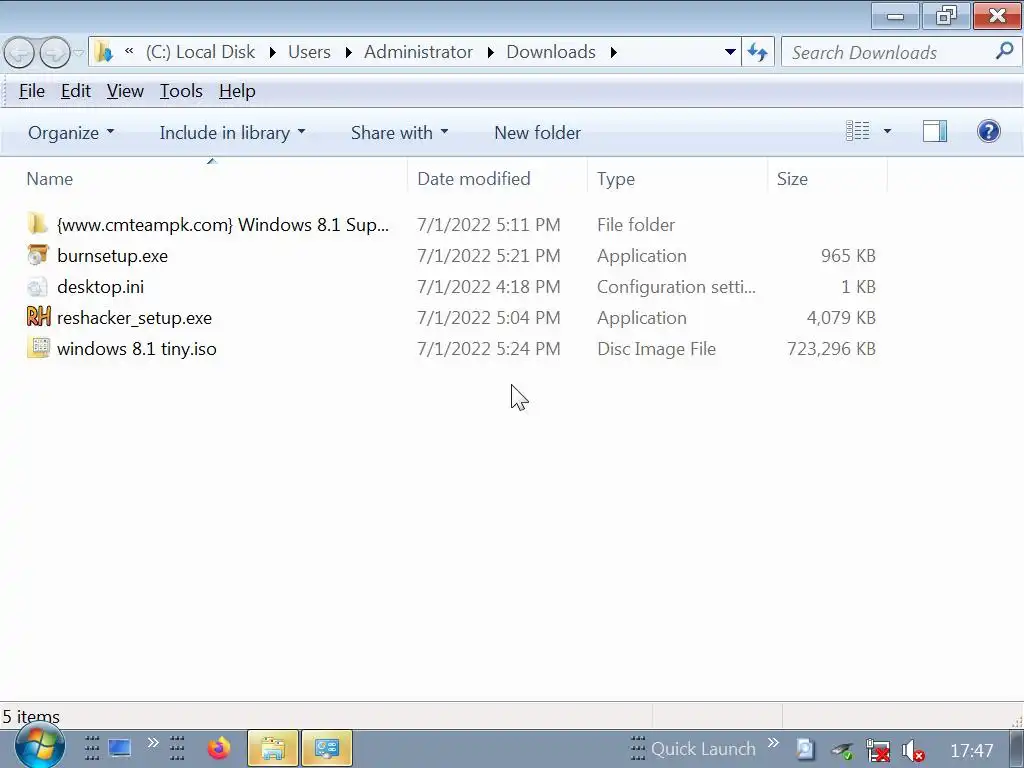Go back using the Back arrow button
The image size is (1024, 768).
coord(19,53)
